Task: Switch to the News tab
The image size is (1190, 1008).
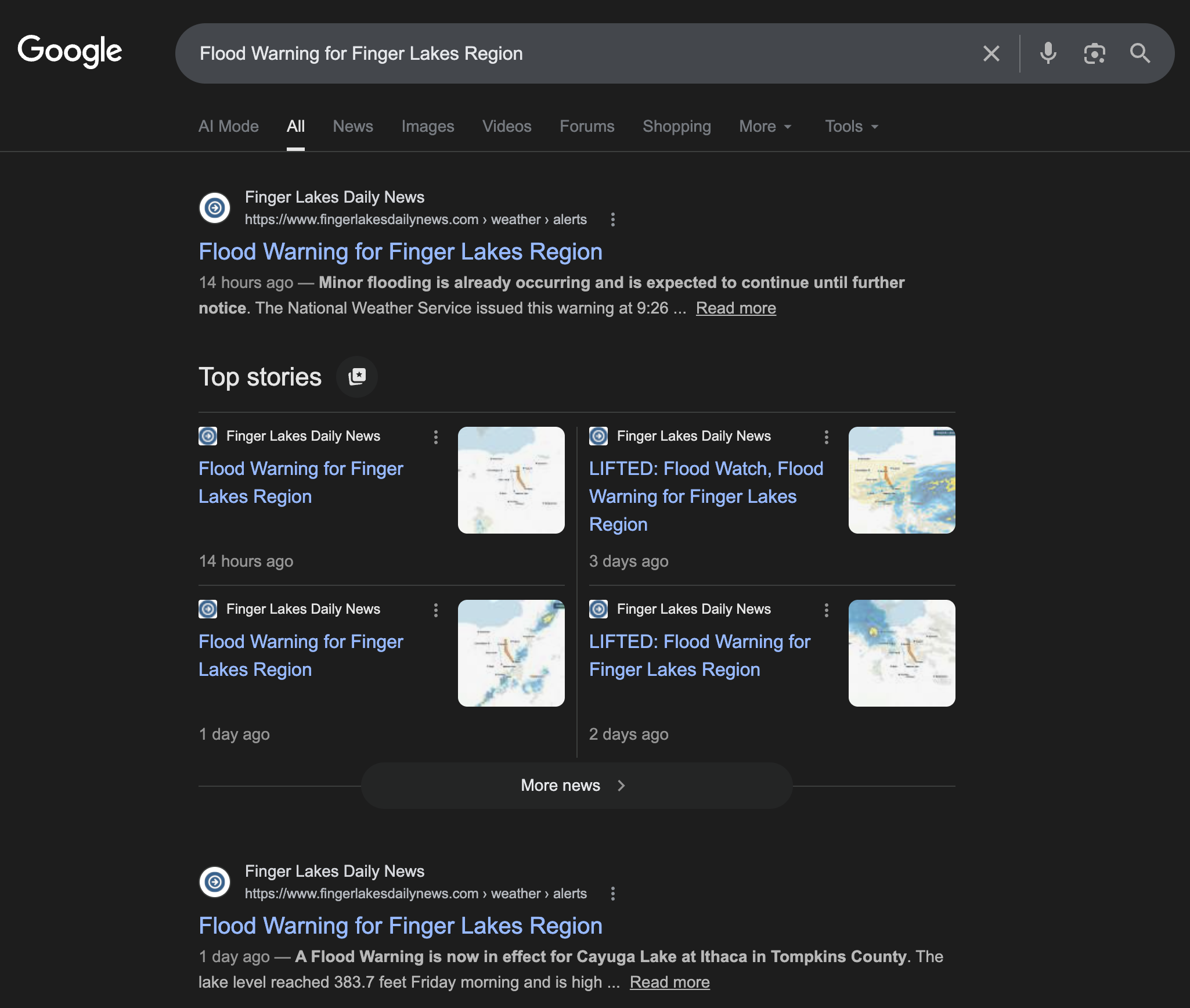Action: (x=352, y=126)
